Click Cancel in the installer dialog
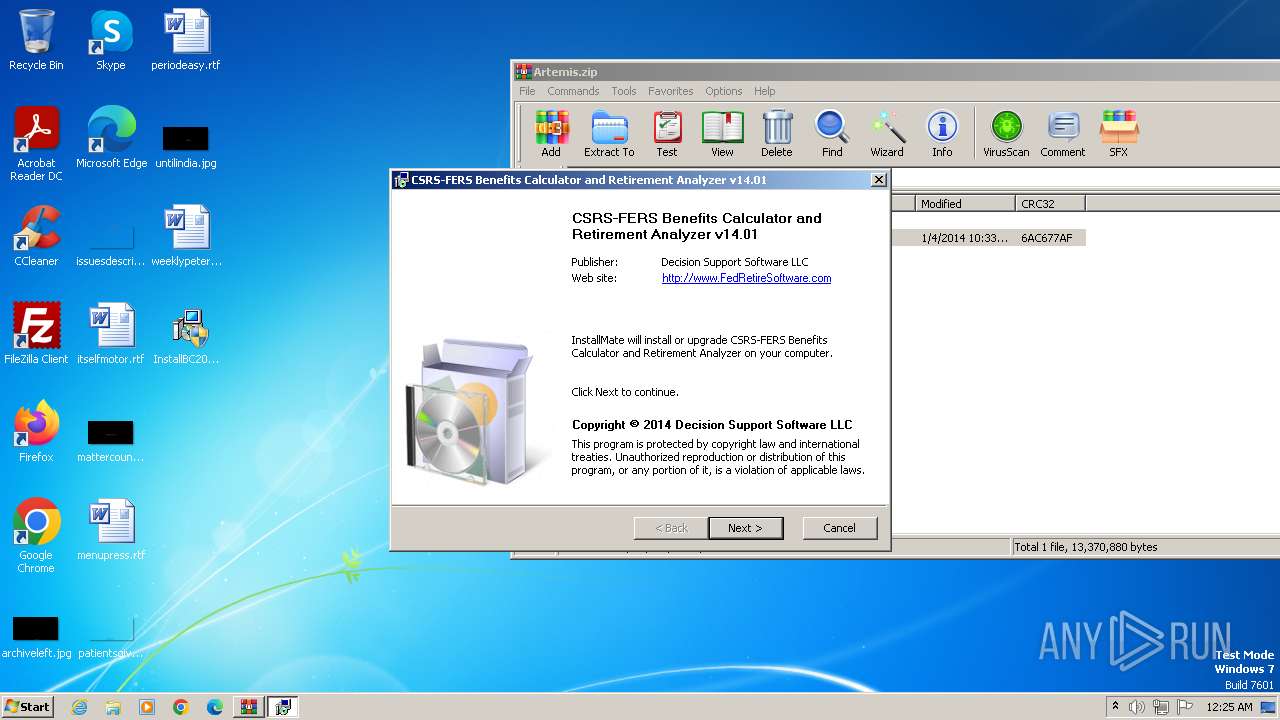 click(839, 528)
